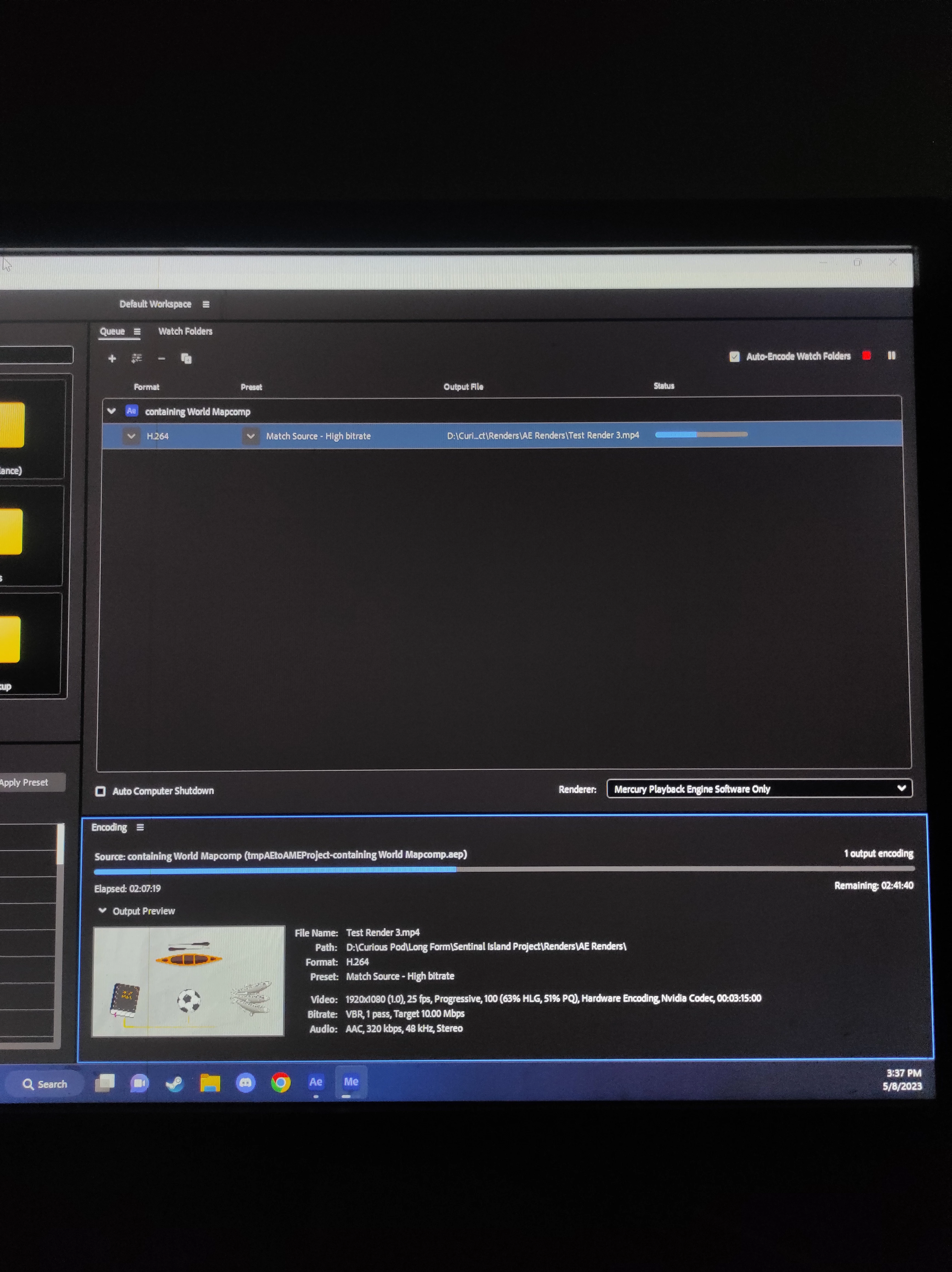Switch to the Watch Folders tab

click(185, 331)
